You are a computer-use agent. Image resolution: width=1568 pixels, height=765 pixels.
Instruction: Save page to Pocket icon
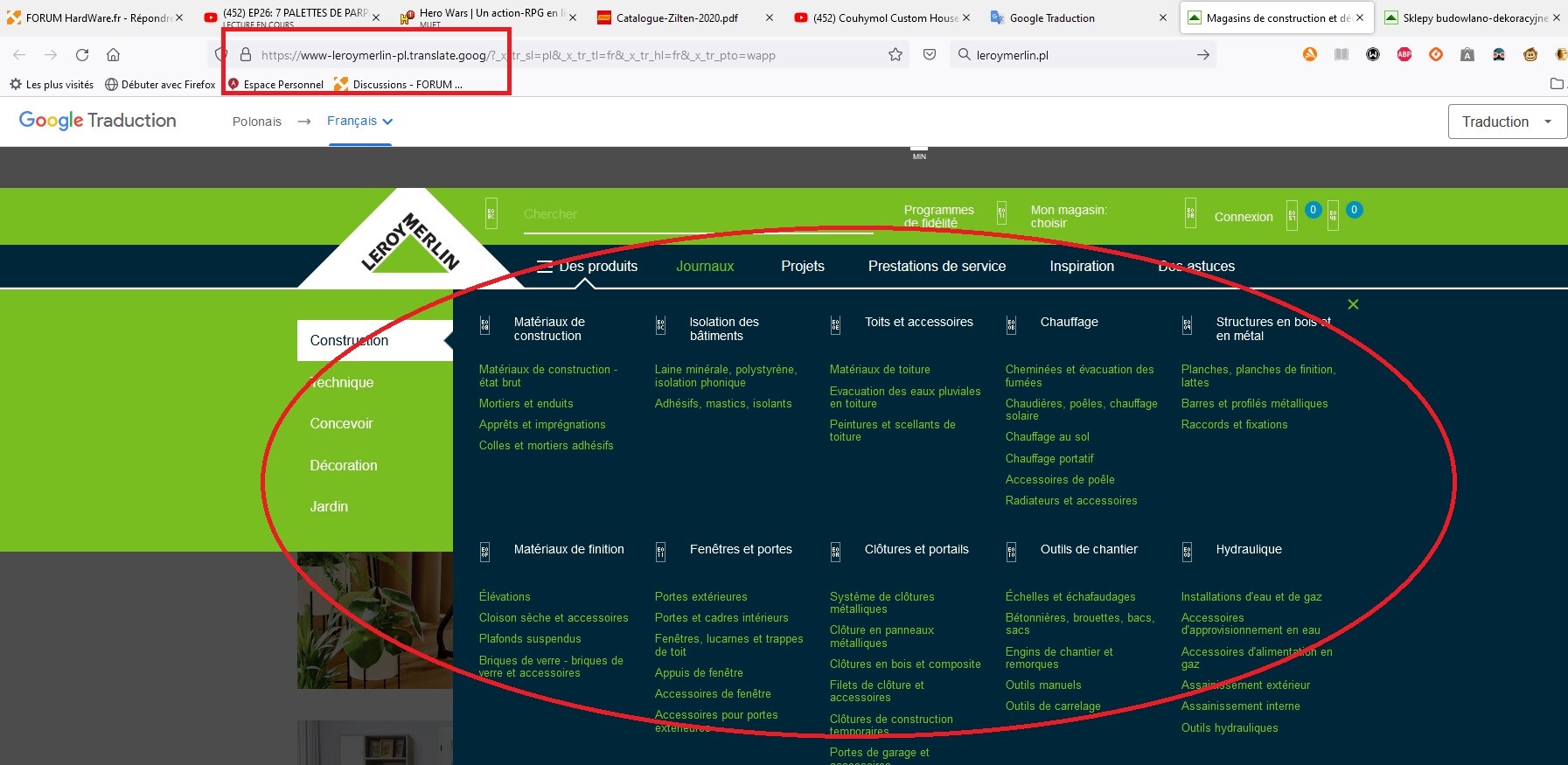[x=930, y=55]
